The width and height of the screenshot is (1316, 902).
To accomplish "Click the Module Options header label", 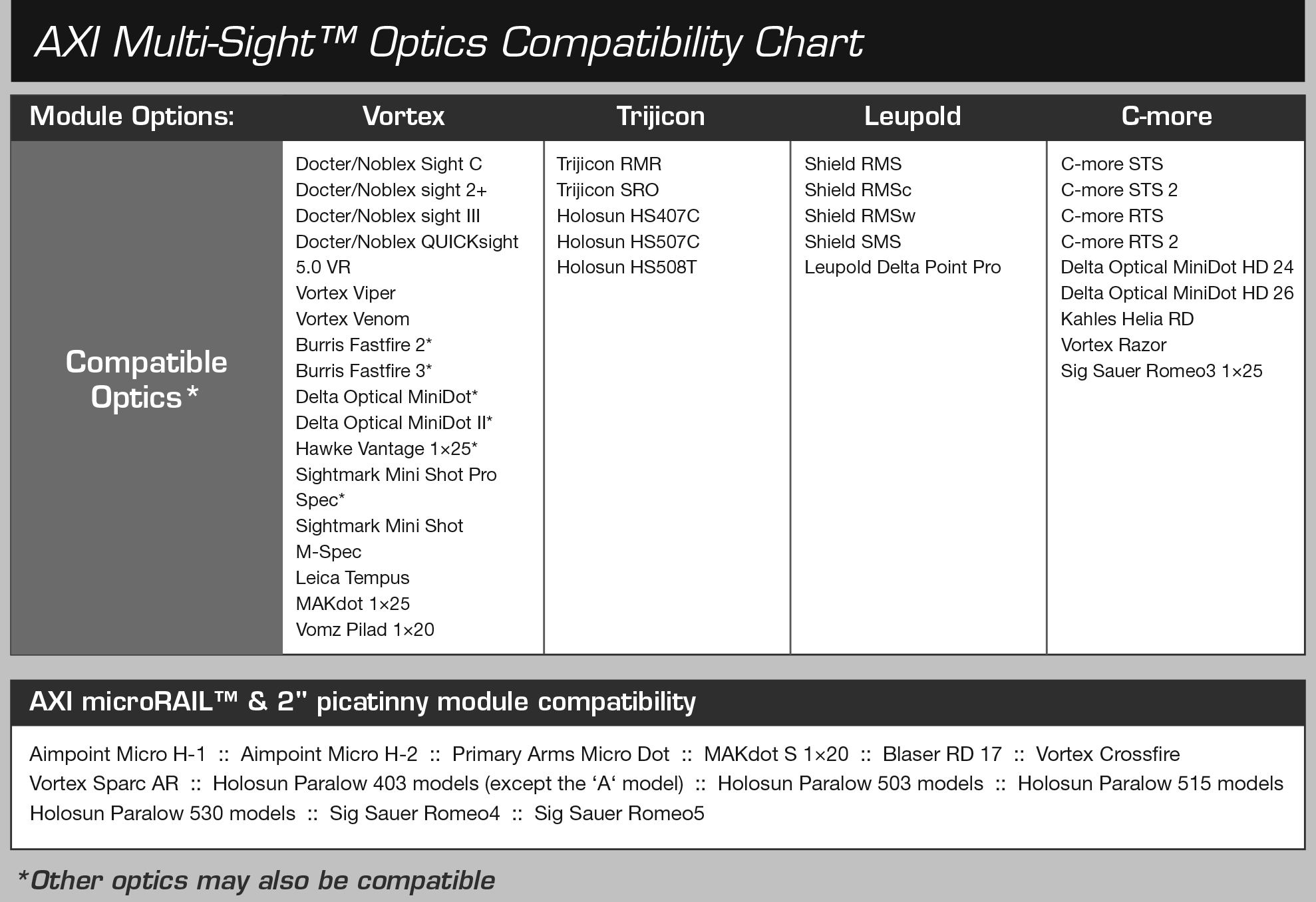I will coord(132,116).
